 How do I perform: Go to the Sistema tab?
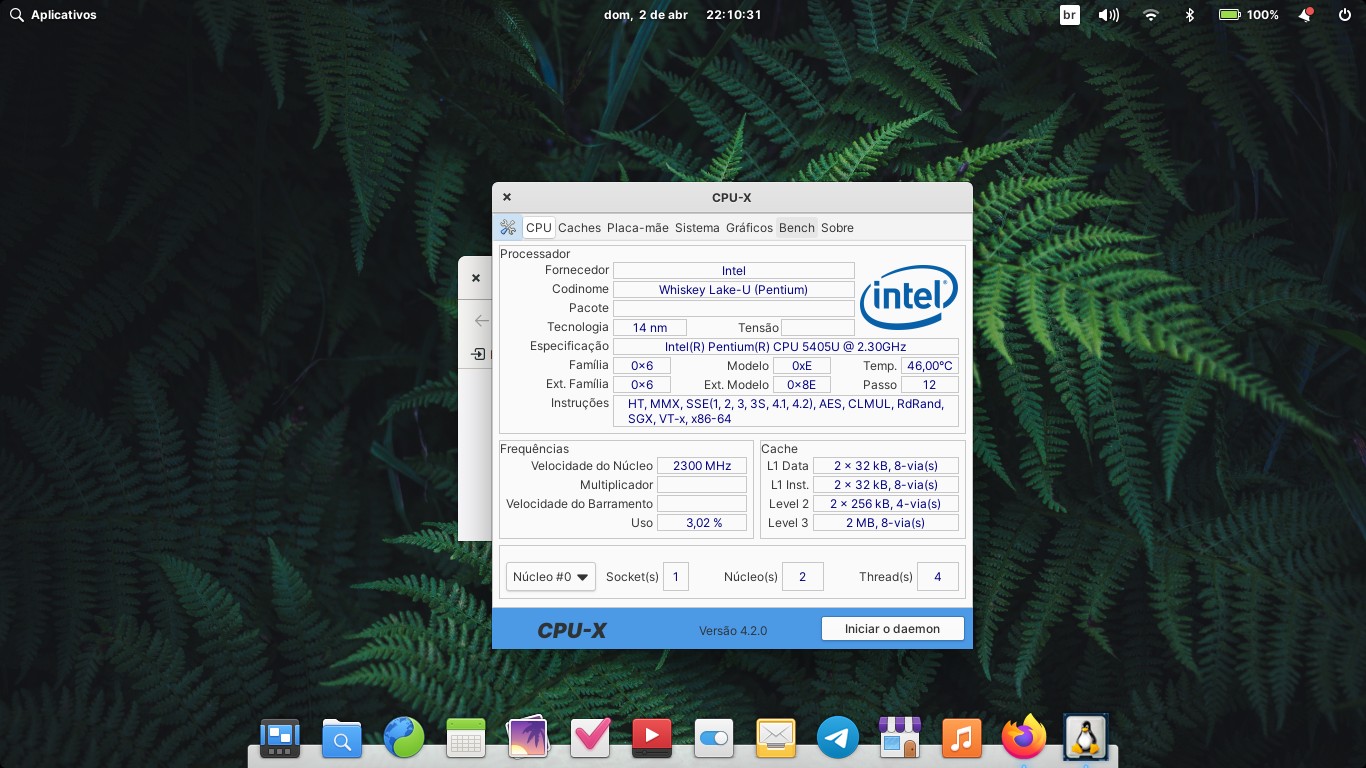point(697,228)
